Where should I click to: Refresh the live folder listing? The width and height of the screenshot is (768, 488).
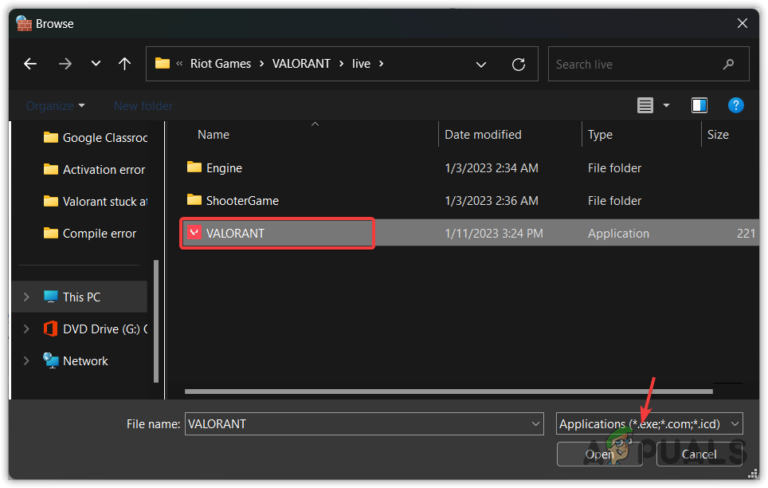518,64
